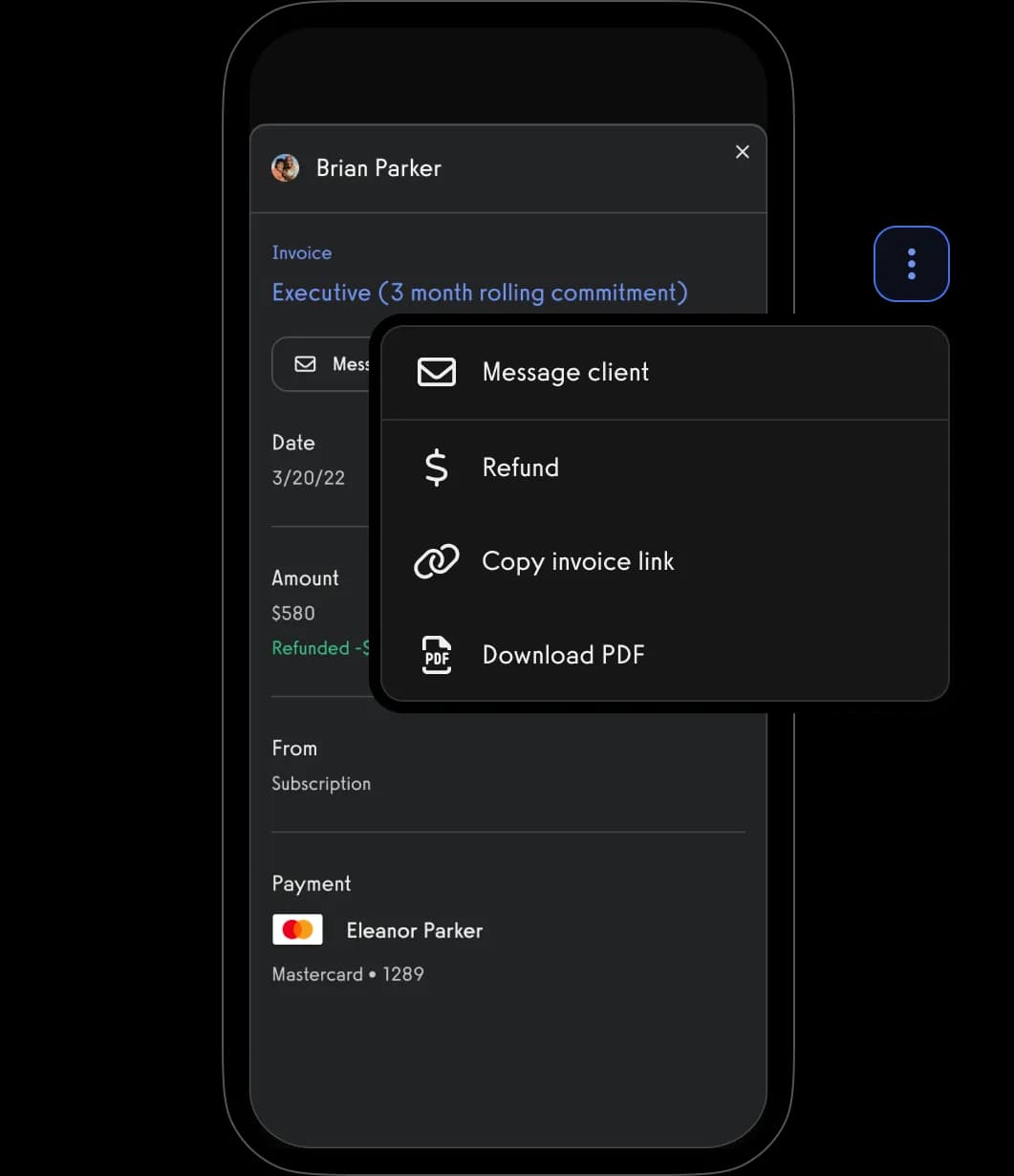Viewport: 1014px width, 1176px height.
Task: Choose Refund from the menu
Action: coord(664,468)
